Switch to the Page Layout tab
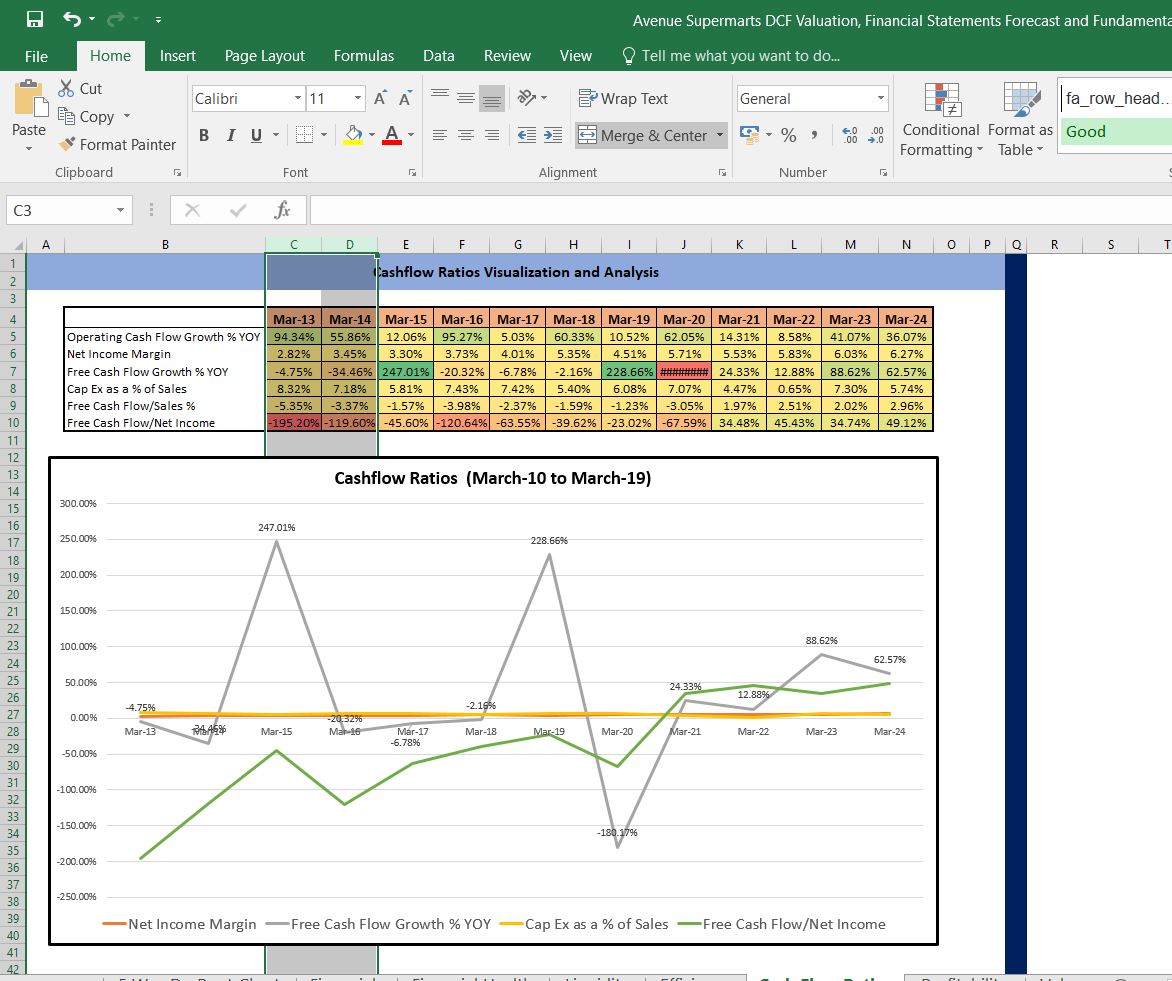The width and height of the screenshot is (1172, 981). click(x=265, y=56)
